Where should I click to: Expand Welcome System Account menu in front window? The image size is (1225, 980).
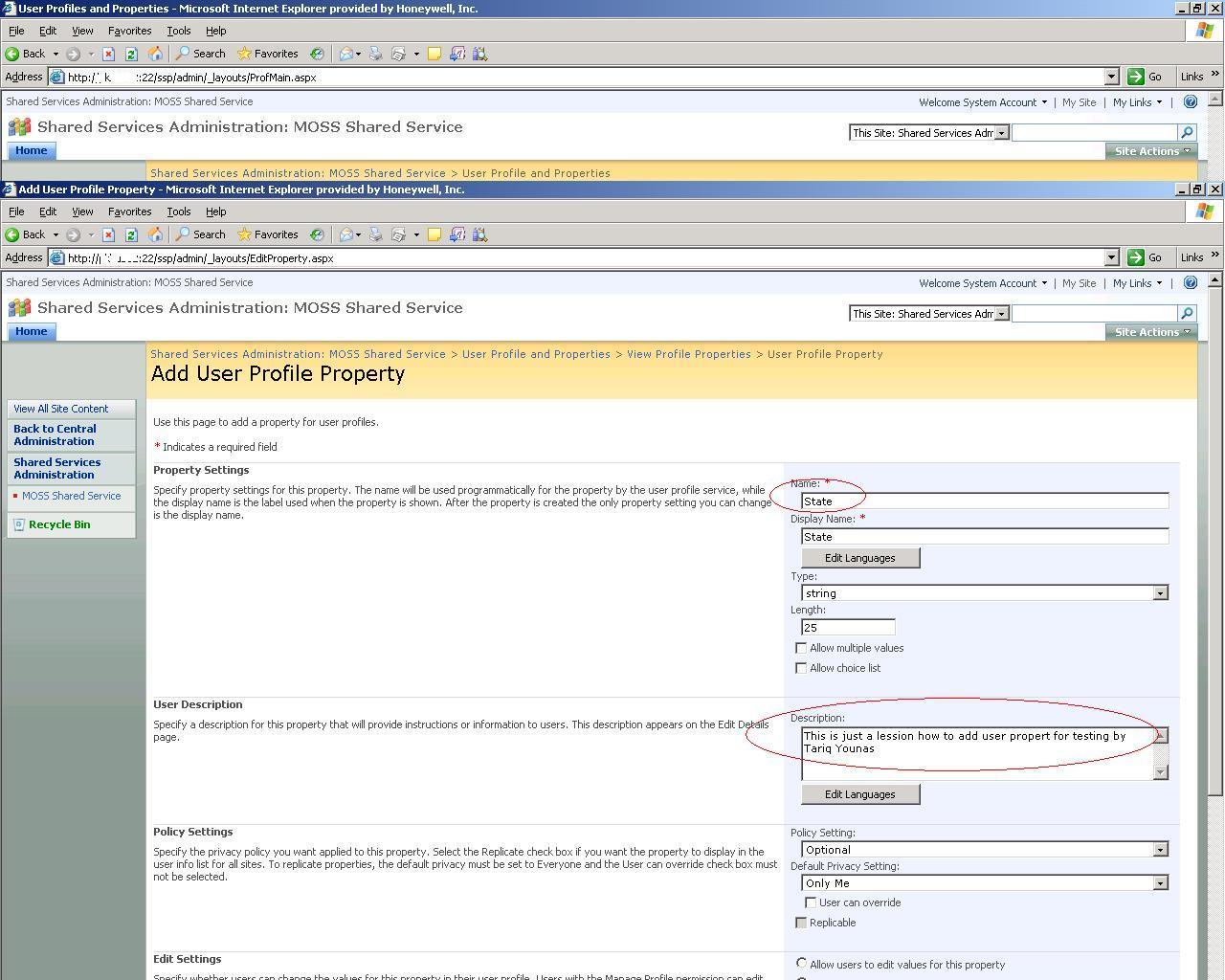click(x=982, y=283)
